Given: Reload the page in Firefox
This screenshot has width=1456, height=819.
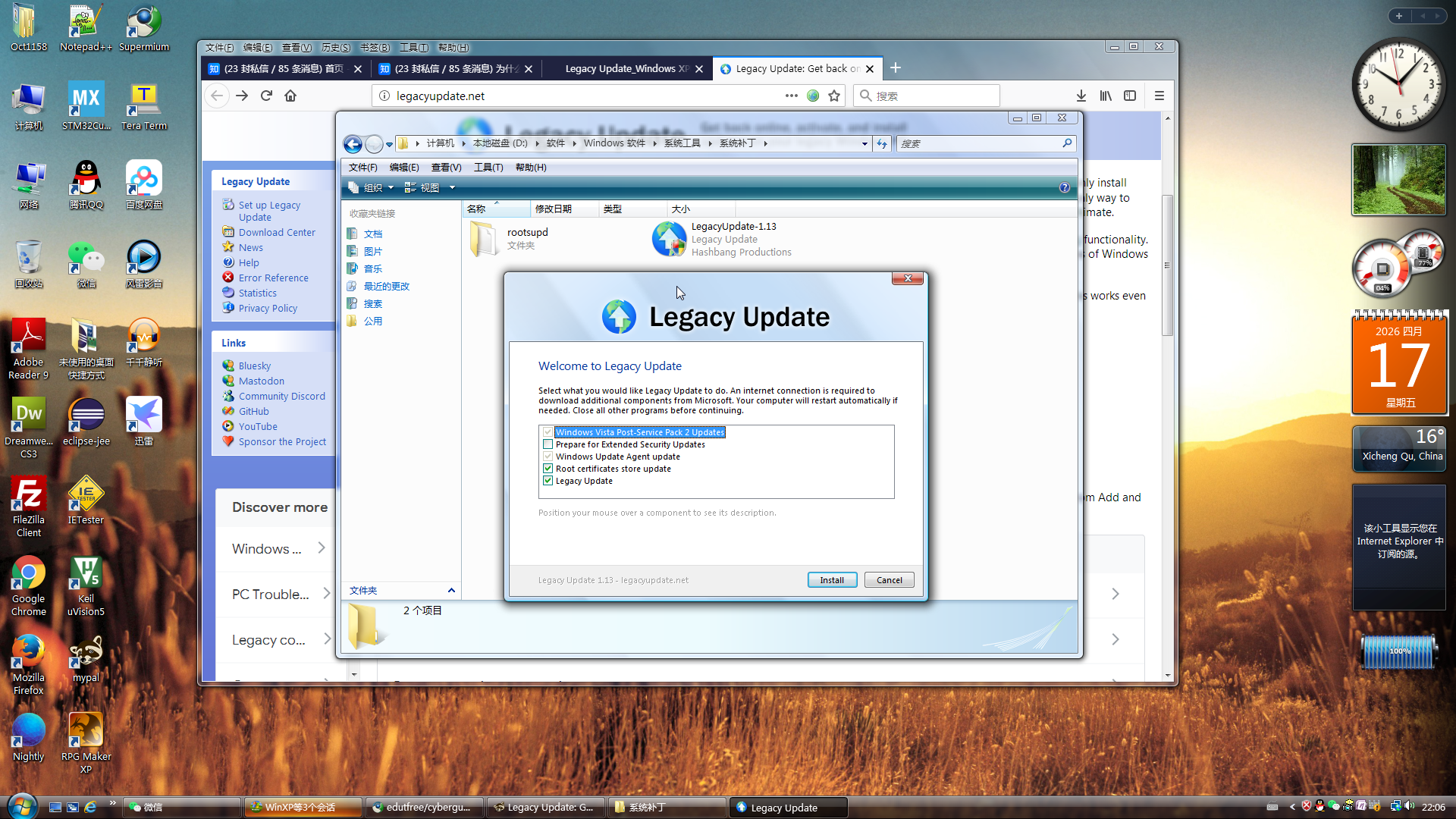Looking at the screenshot, I should coord(266,96).
